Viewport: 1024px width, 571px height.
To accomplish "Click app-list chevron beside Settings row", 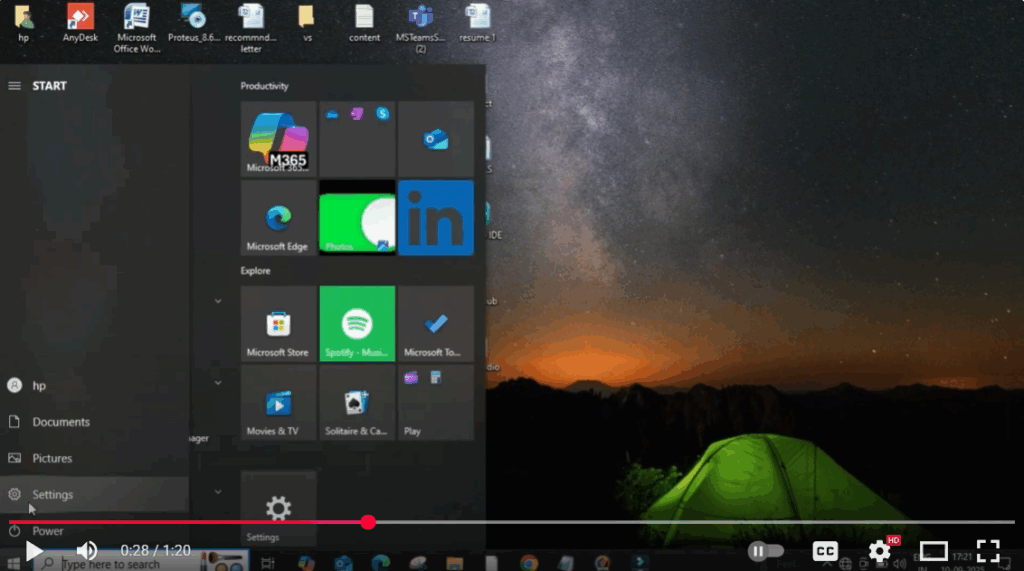I will (x=218, y=492).
